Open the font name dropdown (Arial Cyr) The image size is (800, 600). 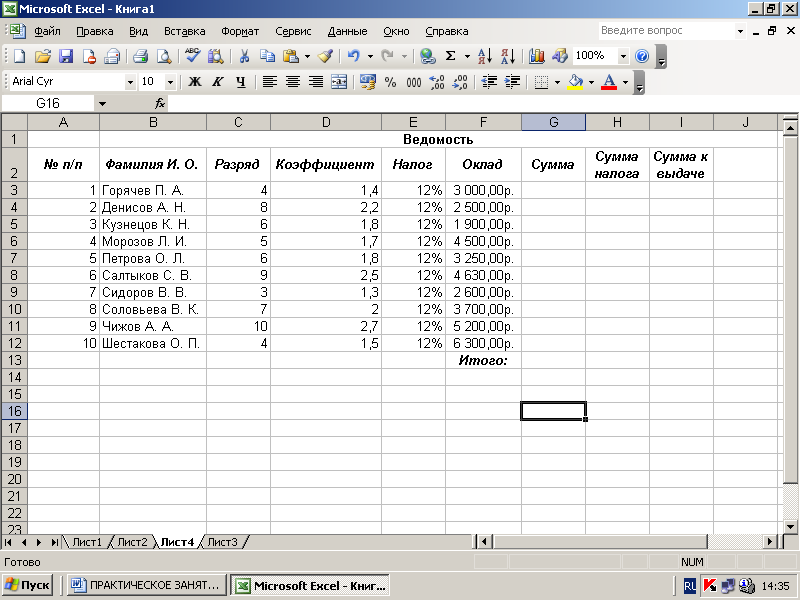pyautogui.click(x=131, y=82)
